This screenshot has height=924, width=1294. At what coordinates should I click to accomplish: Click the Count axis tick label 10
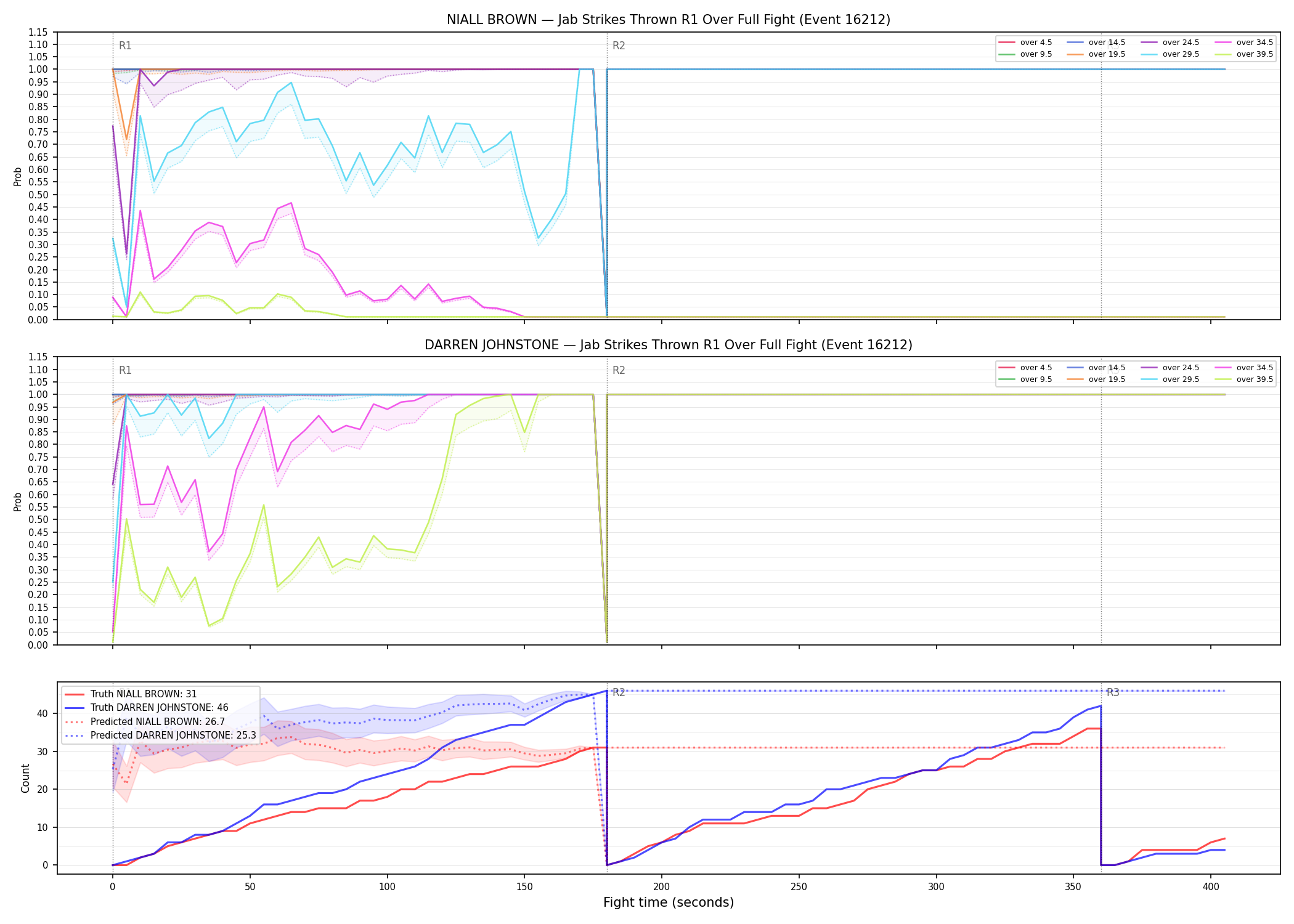coord(43,827)
